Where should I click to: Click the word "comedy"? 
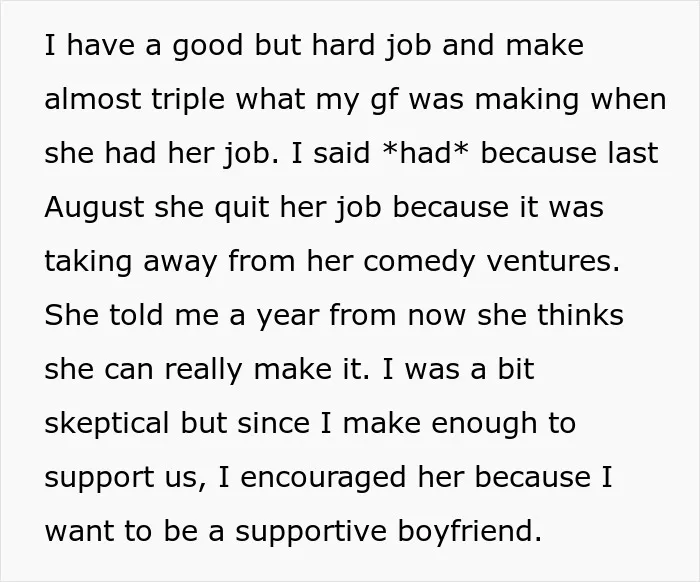coord(419,262)
